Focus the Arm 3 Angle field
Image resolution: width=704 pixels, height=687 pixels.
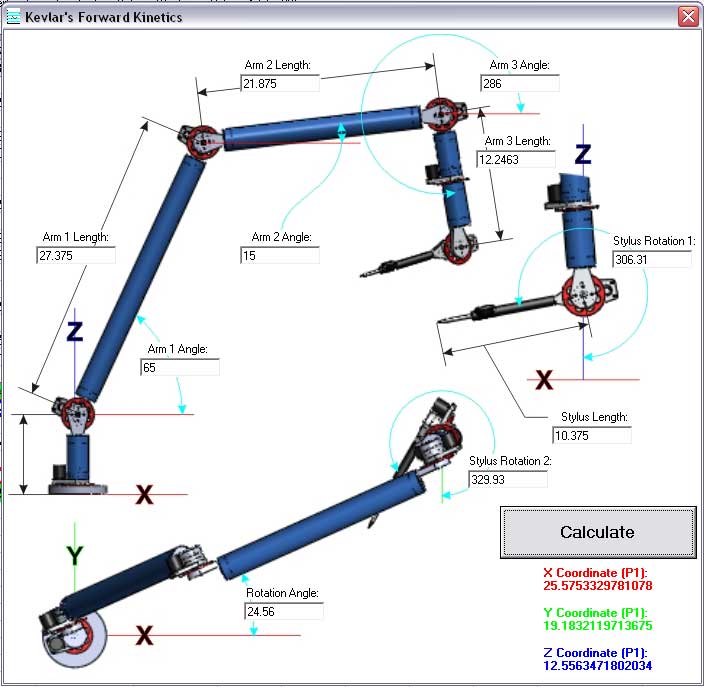[x=520, y=84]
